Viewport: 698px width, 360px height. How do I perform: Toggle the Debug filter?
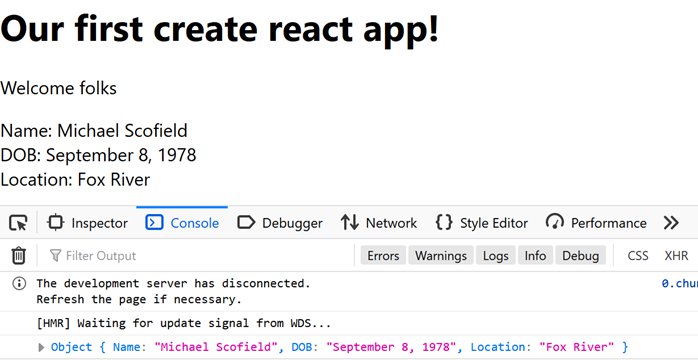[580, 256]
